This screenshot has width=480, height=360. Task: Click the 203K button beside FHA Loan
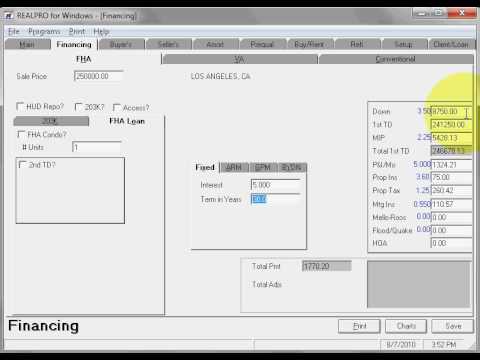51,121
